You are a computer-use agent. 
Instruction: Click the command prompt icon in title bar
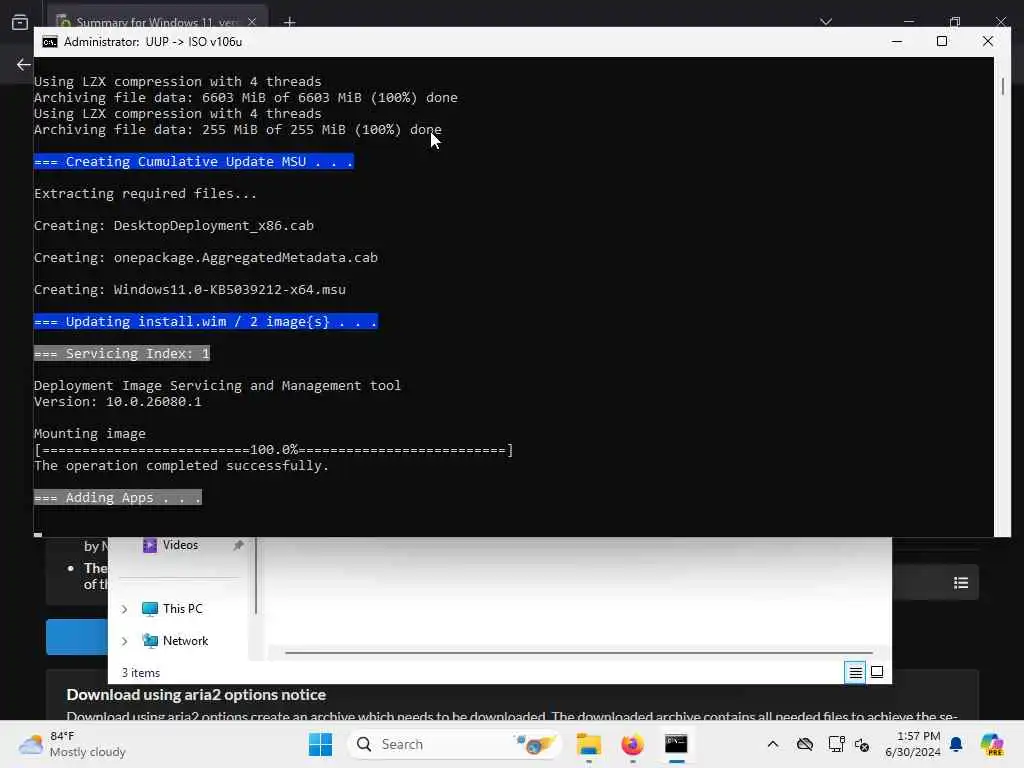click(50, 42)
